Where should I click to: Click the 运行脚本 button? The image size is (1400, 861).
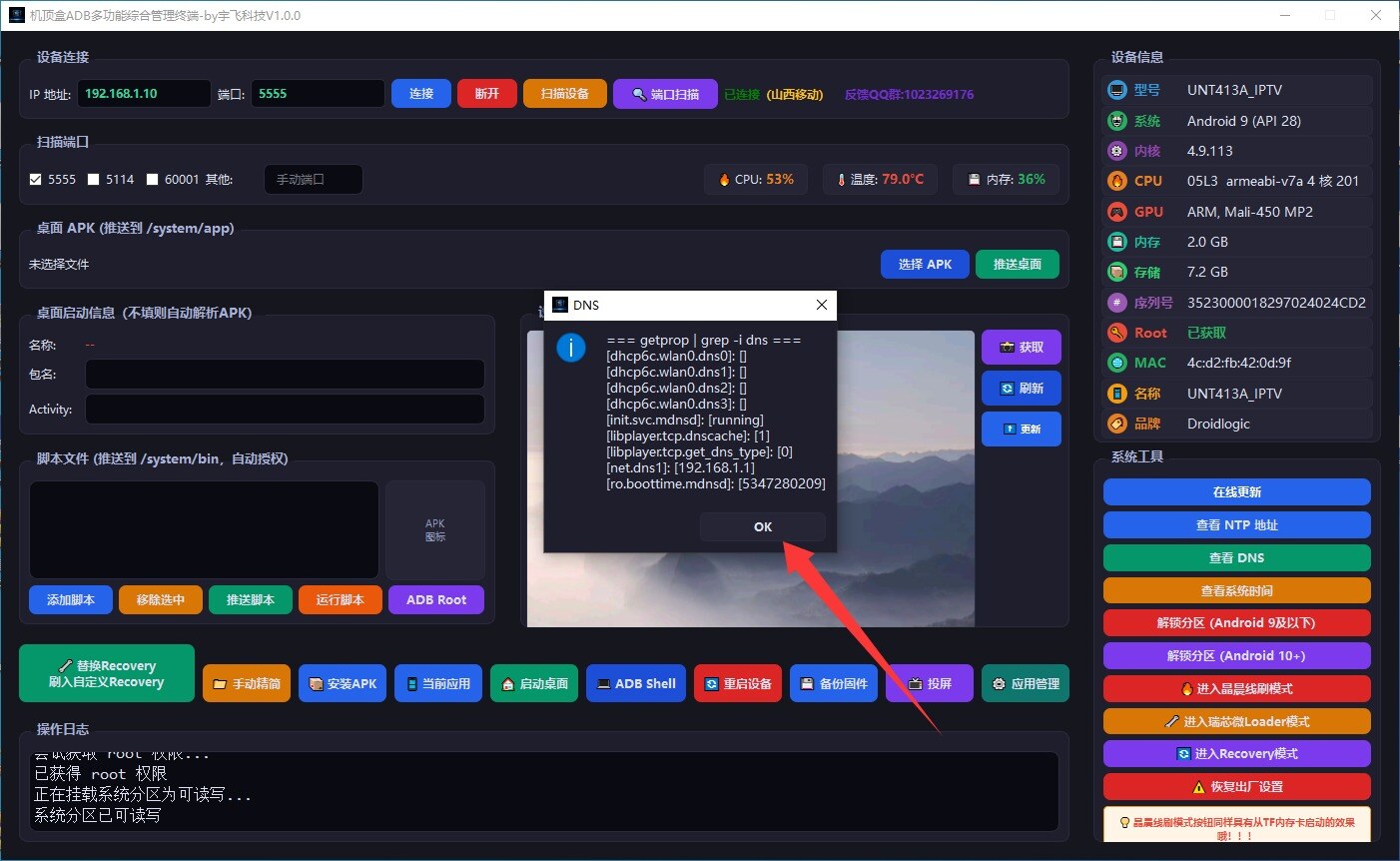click(341, 599)
